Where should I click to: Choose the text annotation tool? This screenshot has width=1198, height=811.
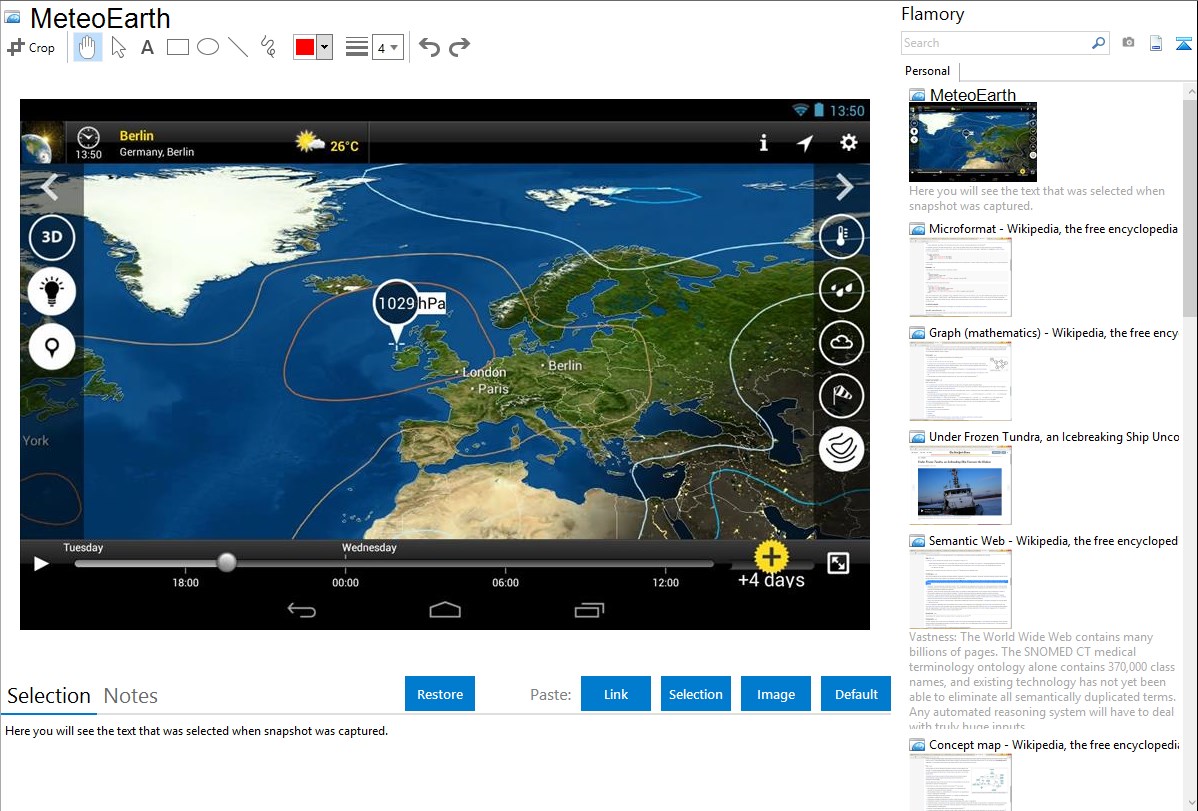[x=147, y=47]
